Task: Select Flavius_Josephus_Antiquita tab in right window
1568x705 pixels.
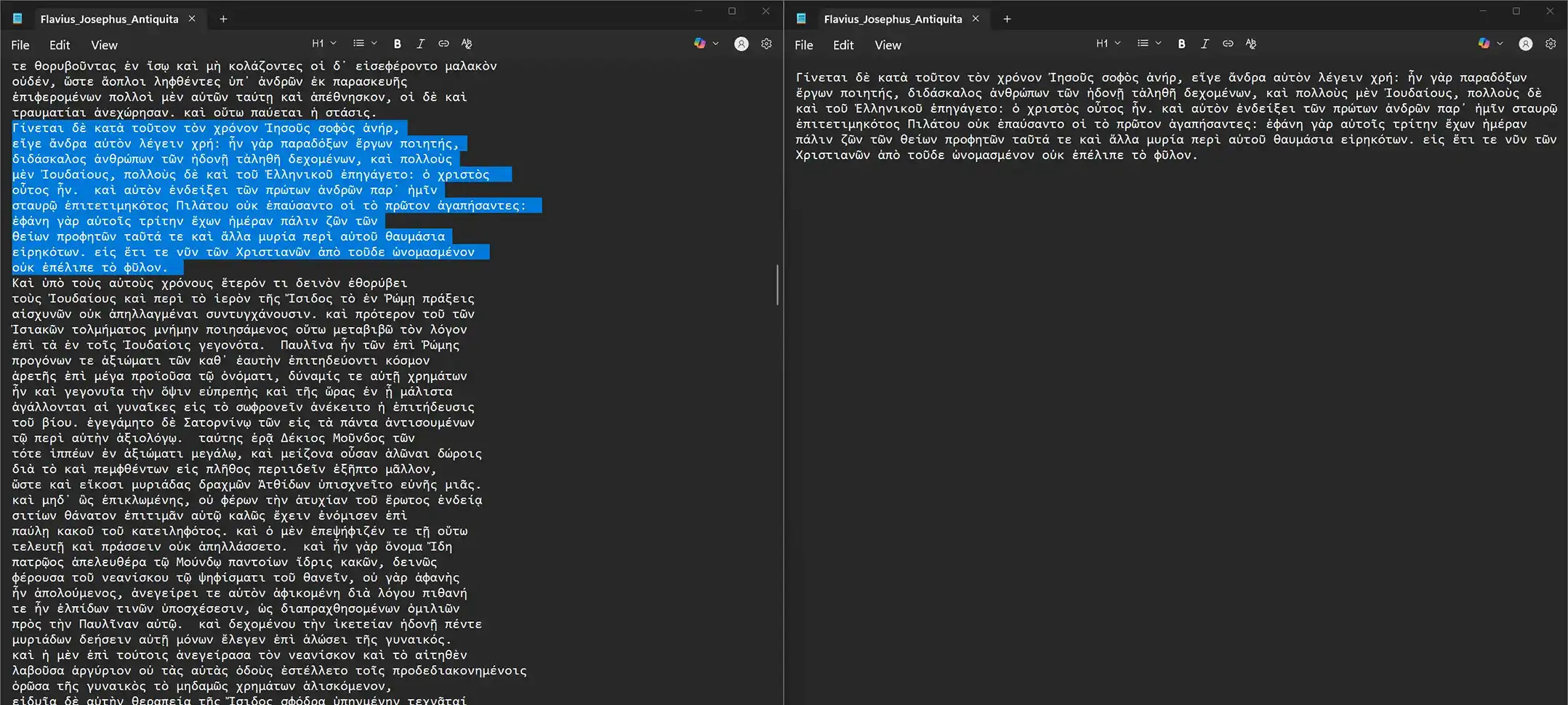Action: tap(893, 19)
